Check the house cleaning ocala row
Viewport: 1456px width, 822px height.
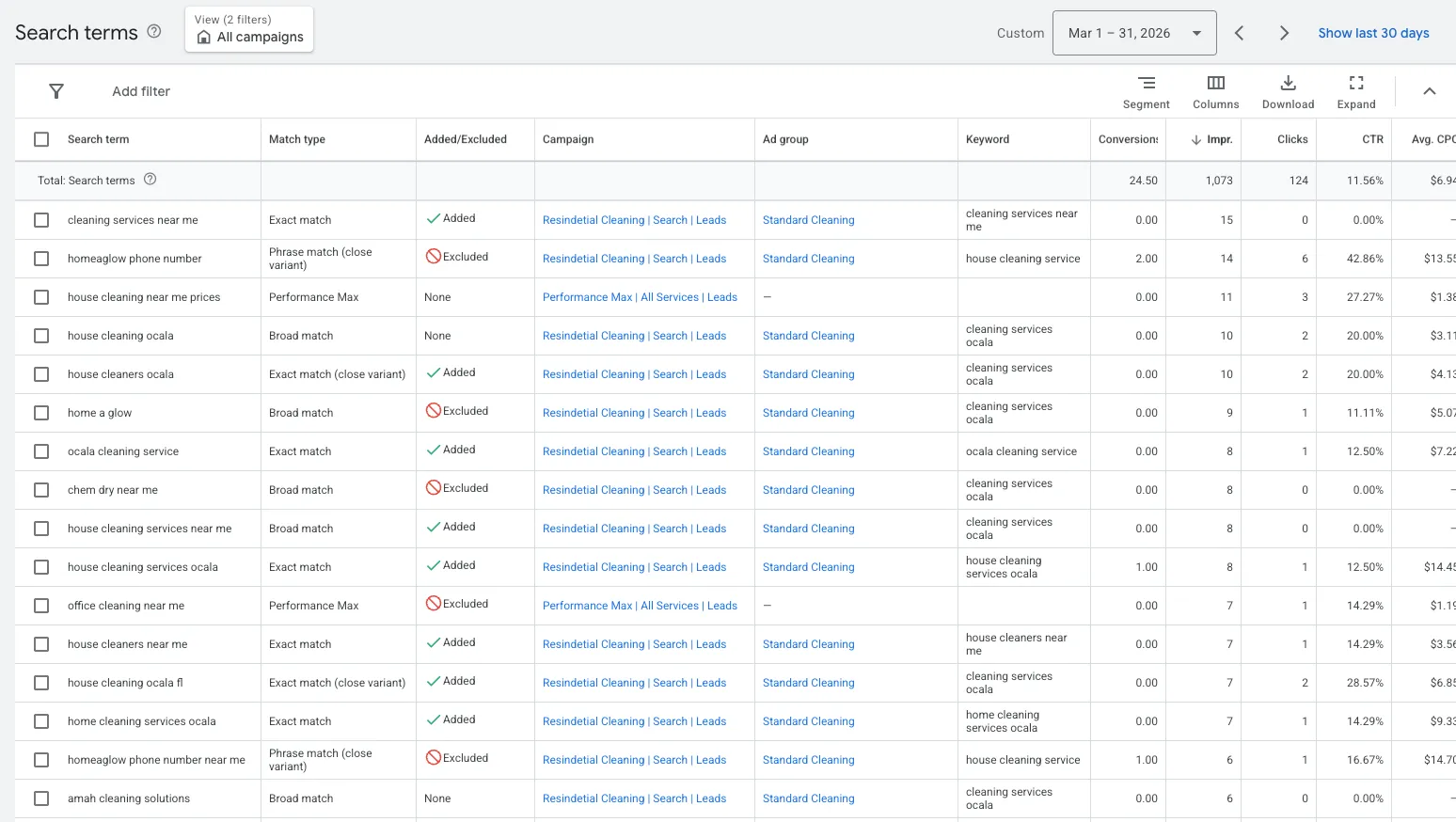click(x=41, y=336)
